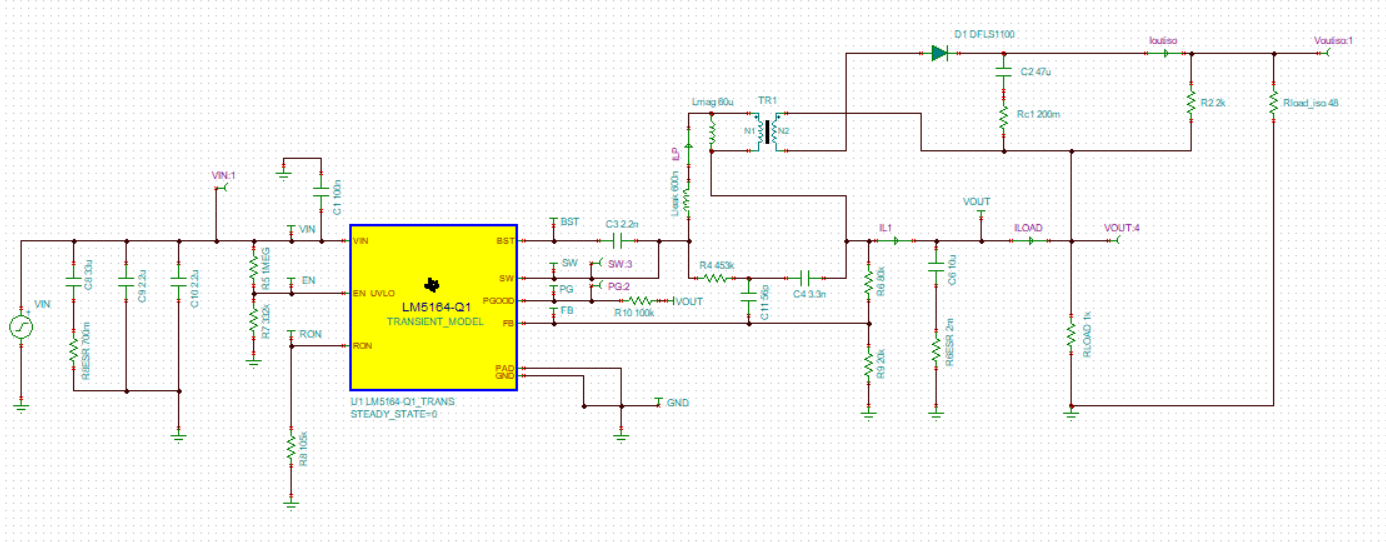Select the ground symbol below VIN source
Viewport: 1386px width, 542px height.
point(21,405)
